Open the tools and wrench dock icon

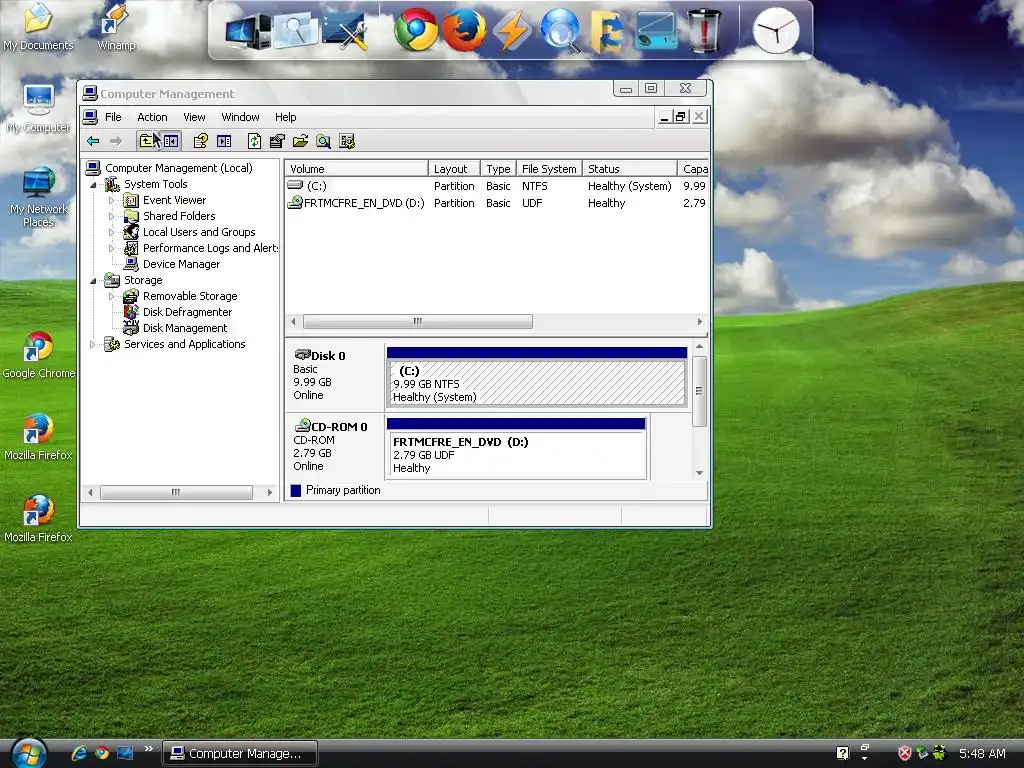(345, 31)
